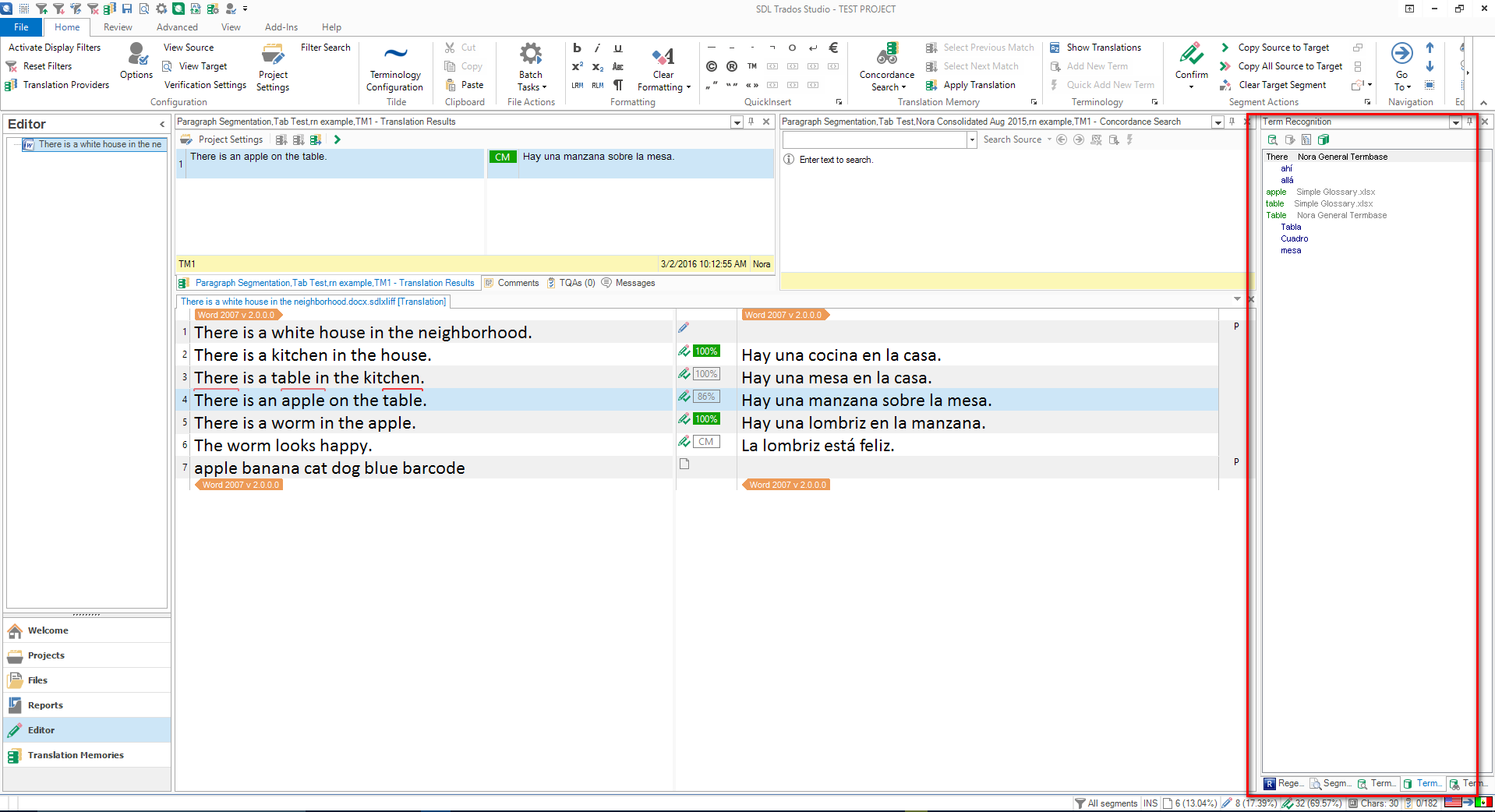
Task: Apply underline formatting icon
Action: (x=617, y=48)
